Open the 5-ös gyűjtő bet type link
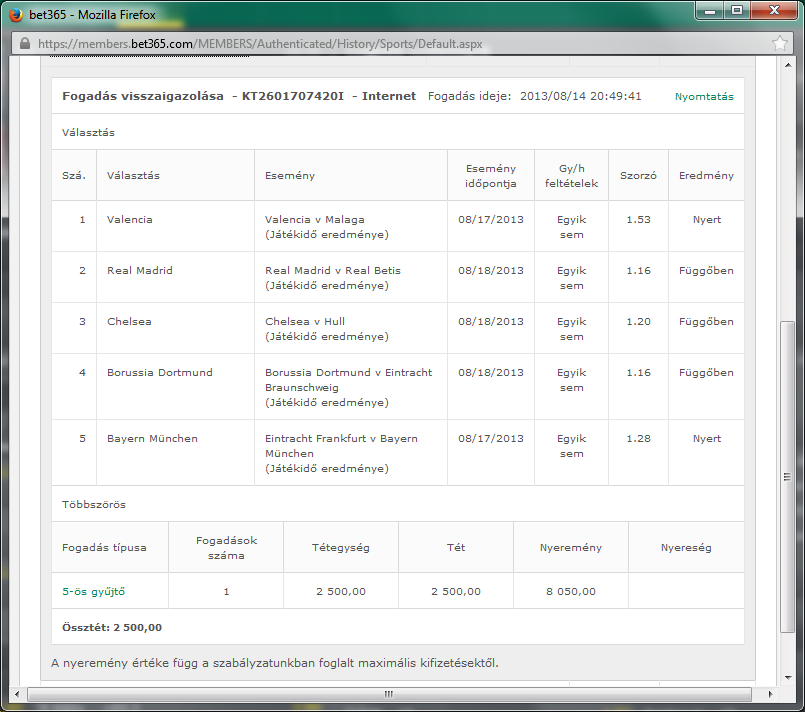The image size is (805, 712). pos(93,591)
